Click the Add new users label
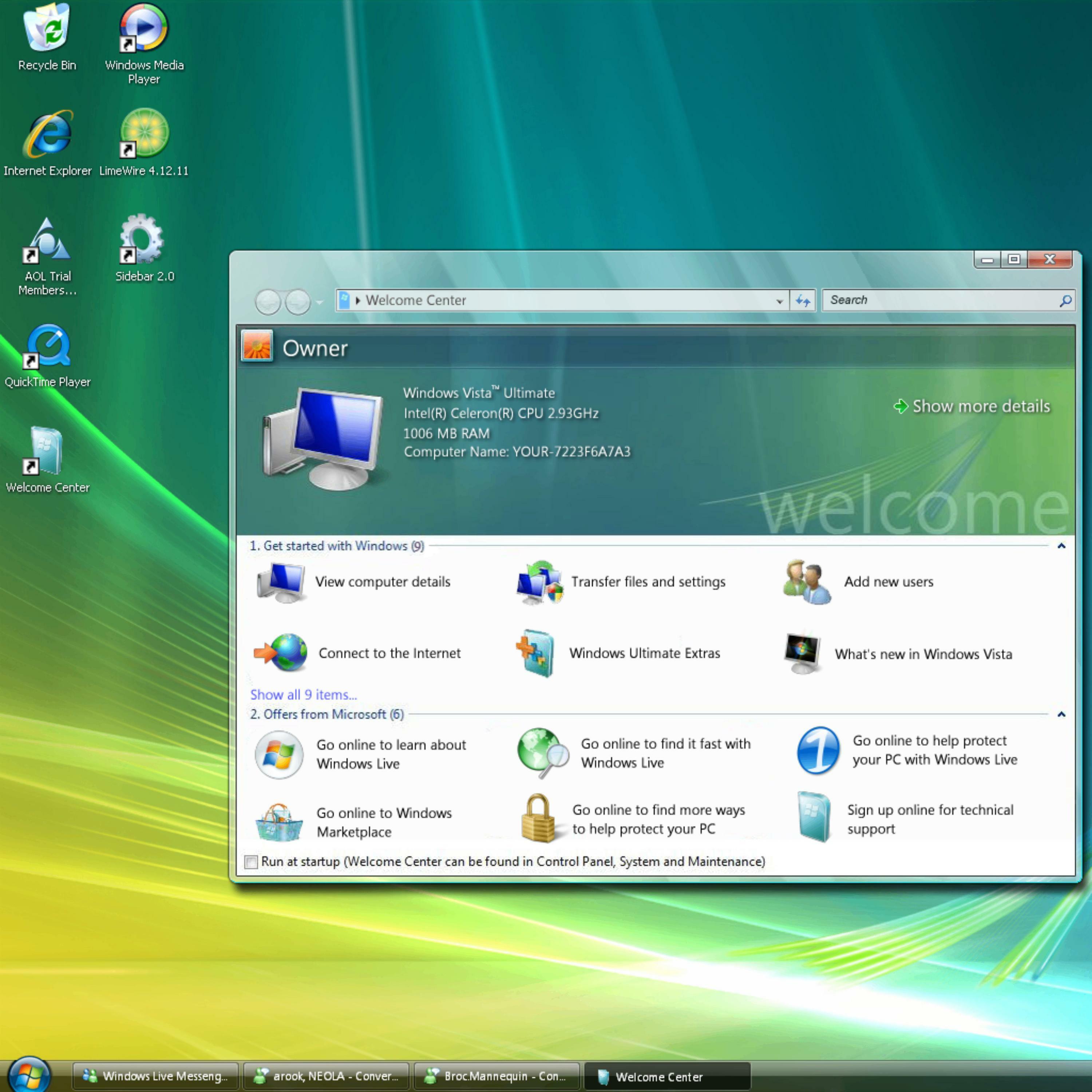The image size is (1092, 1092). [889, 582]
